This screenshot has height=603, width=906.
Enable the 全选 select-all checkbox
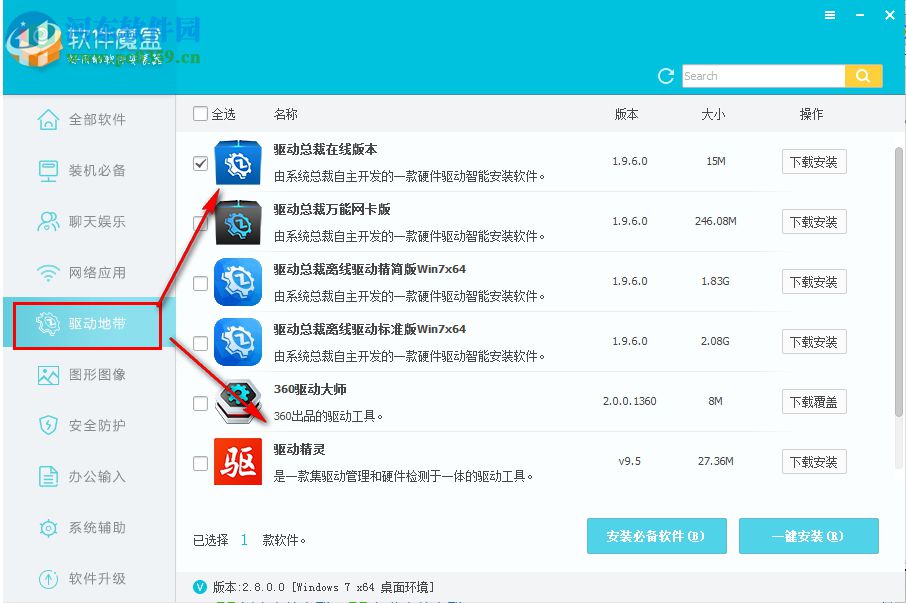coord(199,113)
